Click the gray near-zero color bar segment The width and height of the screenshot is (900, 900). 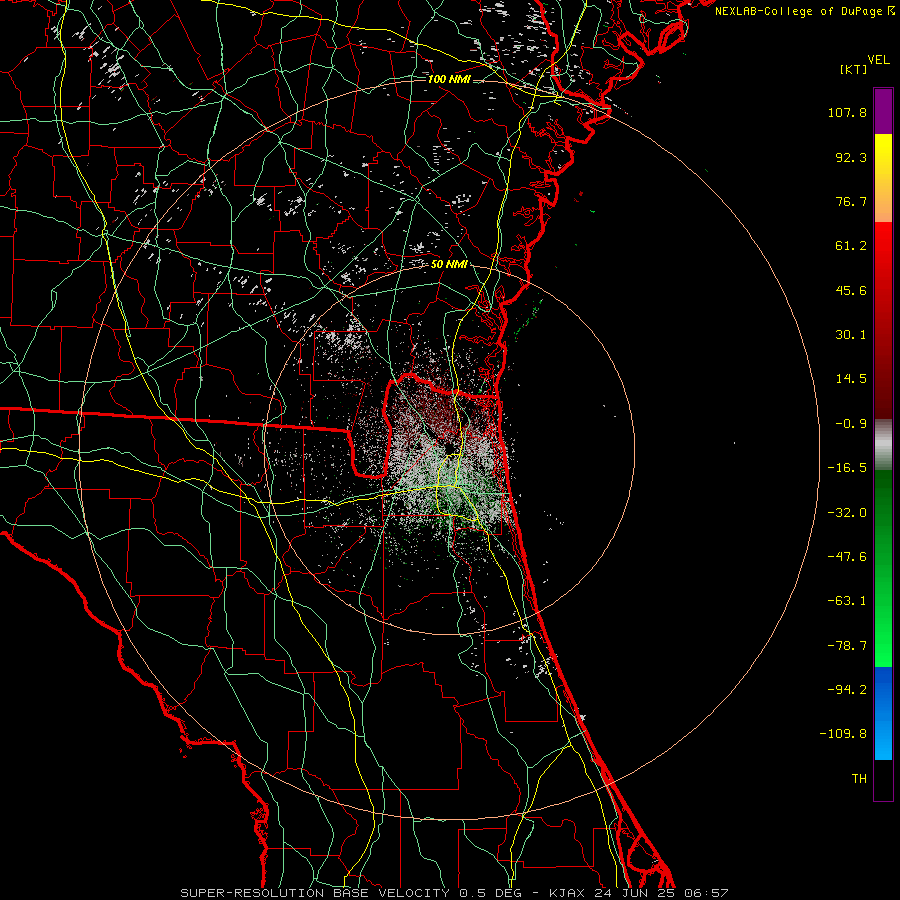pos(883,445)
